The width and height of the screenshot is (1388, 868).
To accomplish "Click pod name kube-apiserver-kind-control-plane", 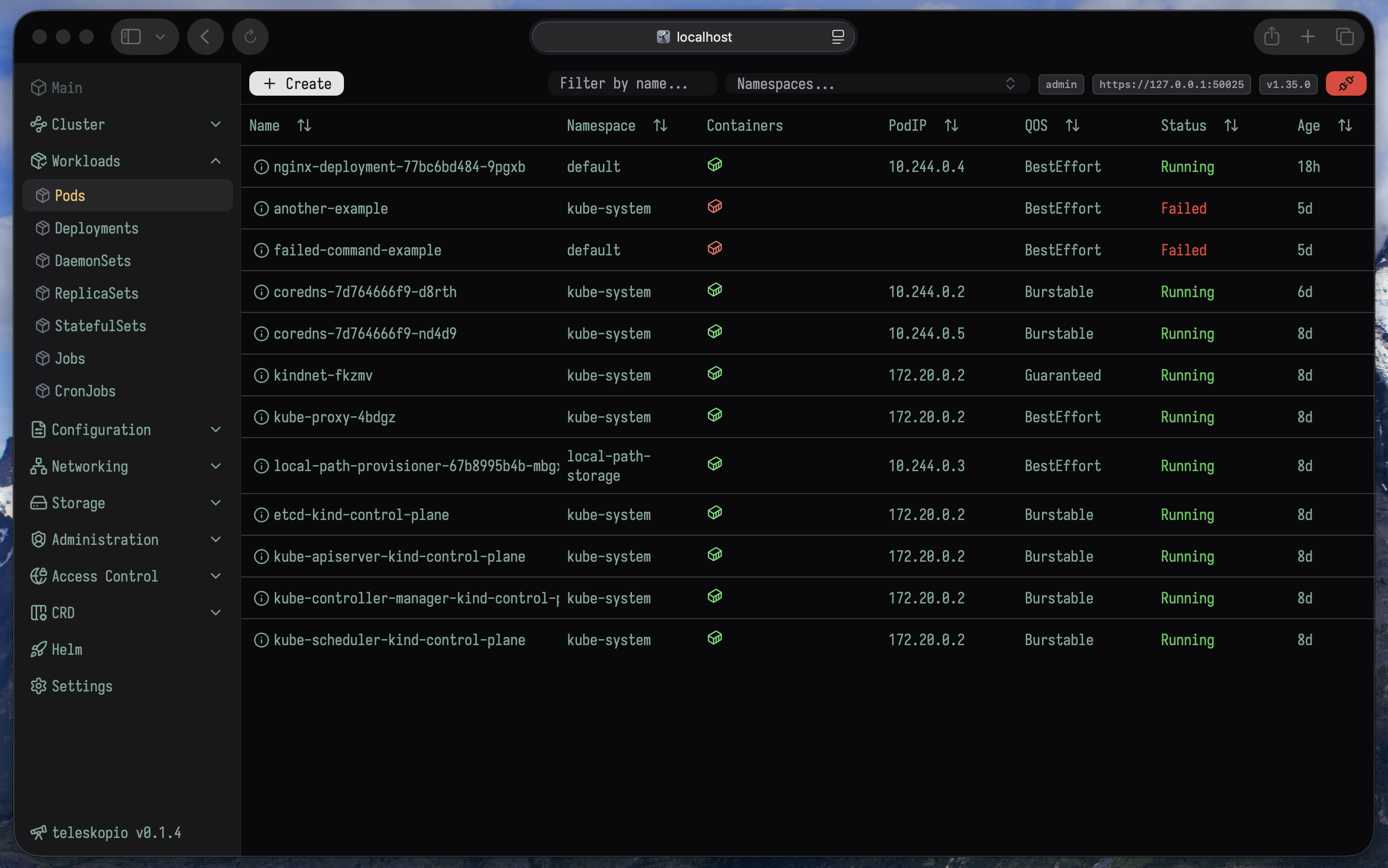I will [x=399, y=557].
